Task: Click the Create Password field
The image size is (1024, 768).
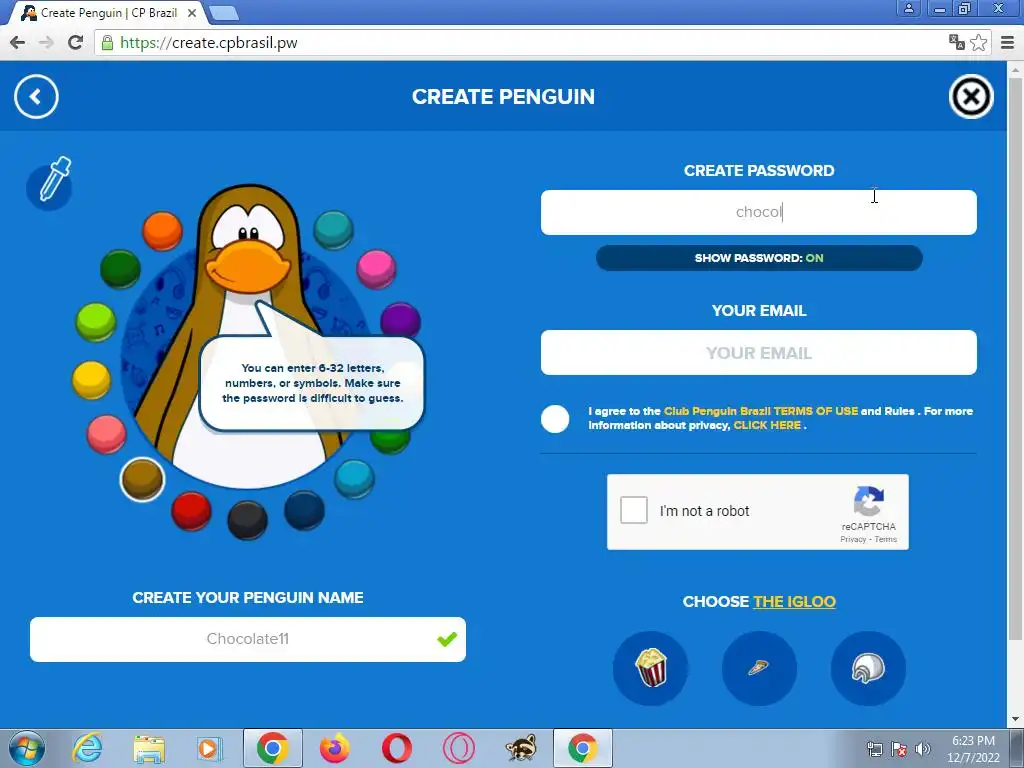Action: pos(758,212)
